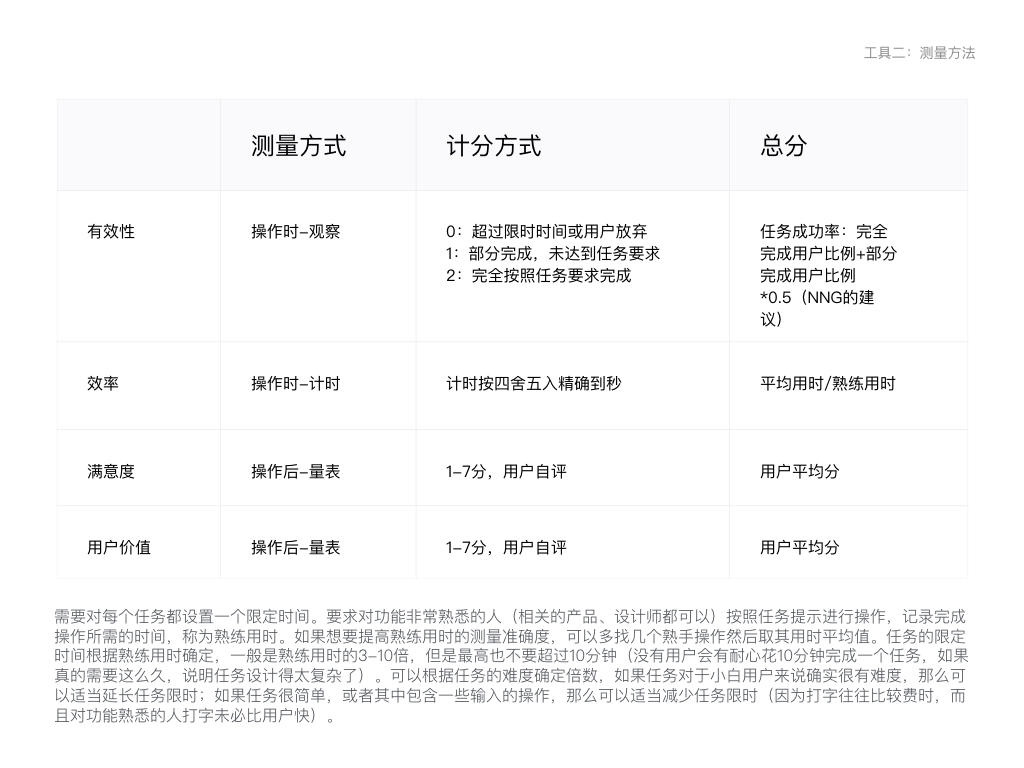Click 操作后-量表 in the 满意度 row
This screenshot has width=1024, height=768.
tap(295, 471)
